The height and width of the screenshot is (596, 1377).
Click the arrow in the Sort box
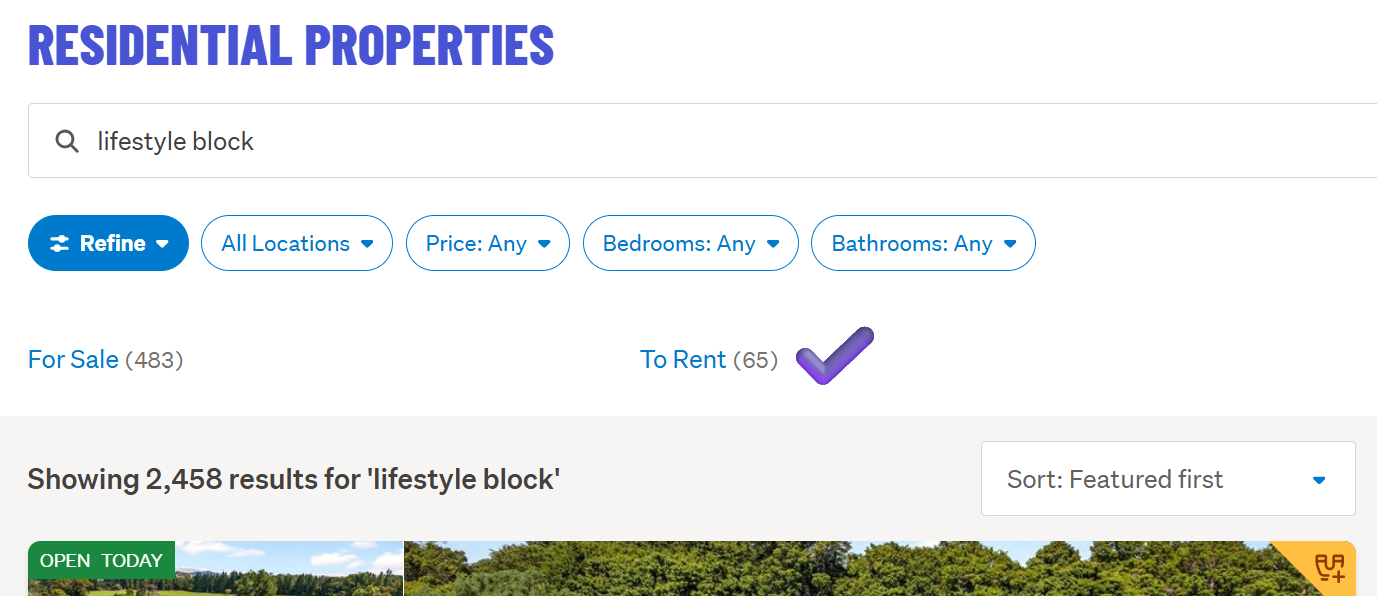[1319, 480]
